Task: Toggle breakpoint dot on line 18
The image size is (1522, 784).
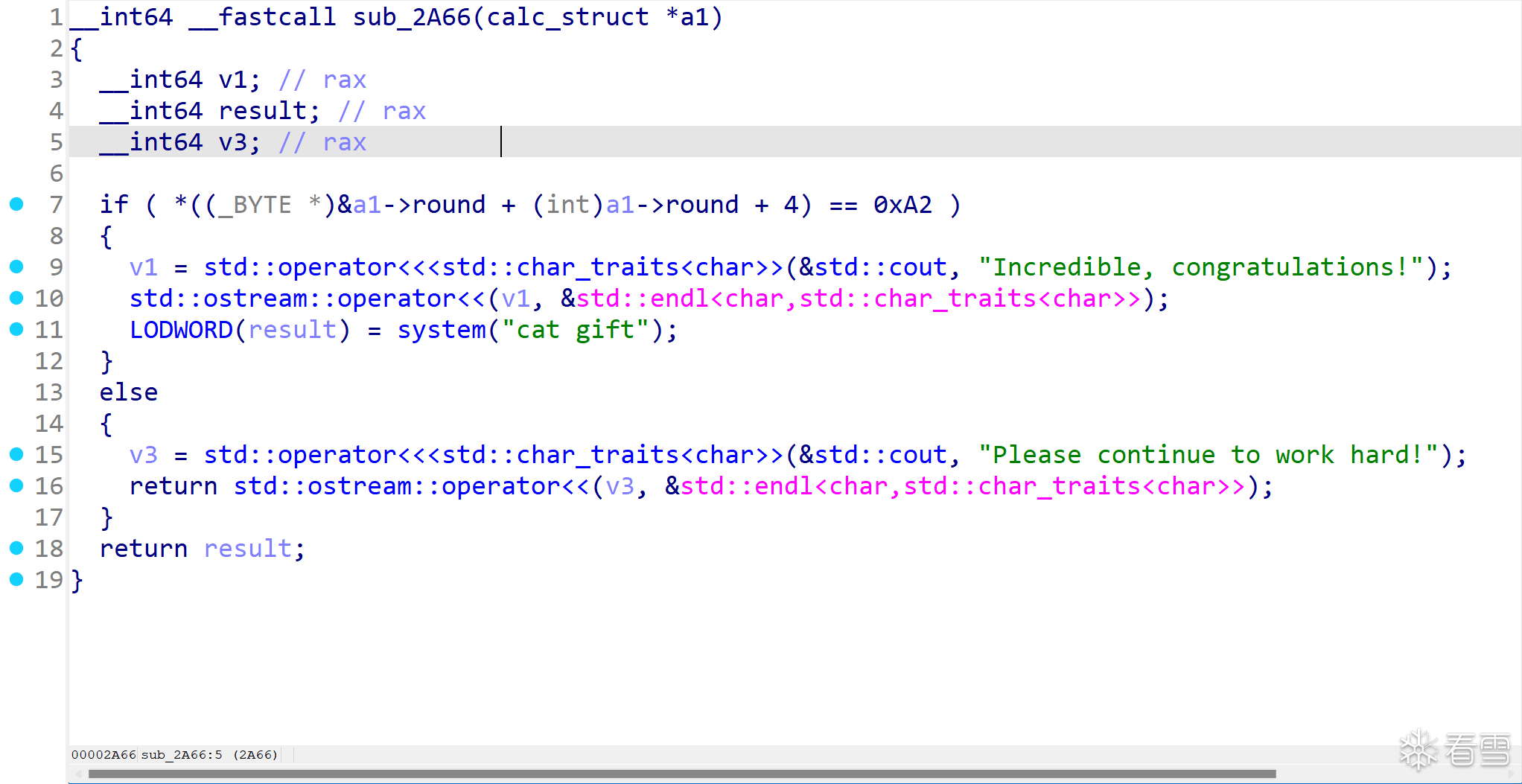Action: pos(16,548)
